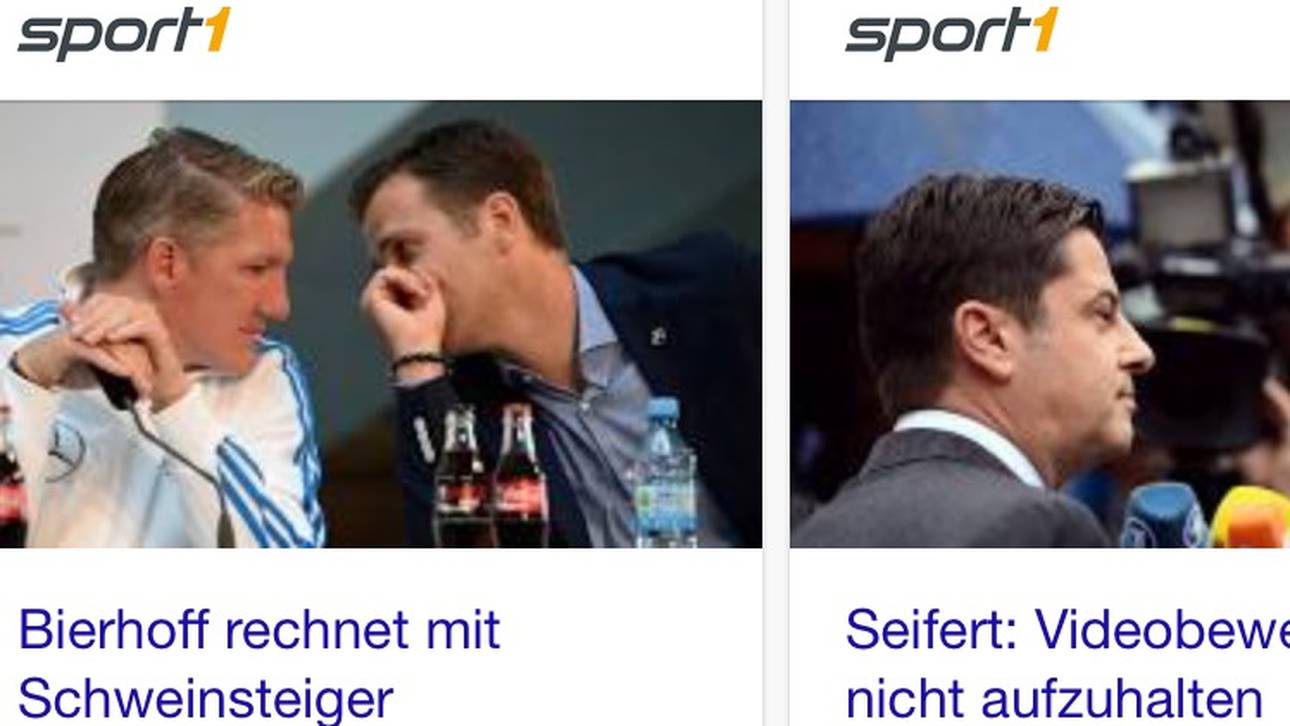Click the left sport1 logo
This screenshot has width=1290, height=726.
coord(124,33)
